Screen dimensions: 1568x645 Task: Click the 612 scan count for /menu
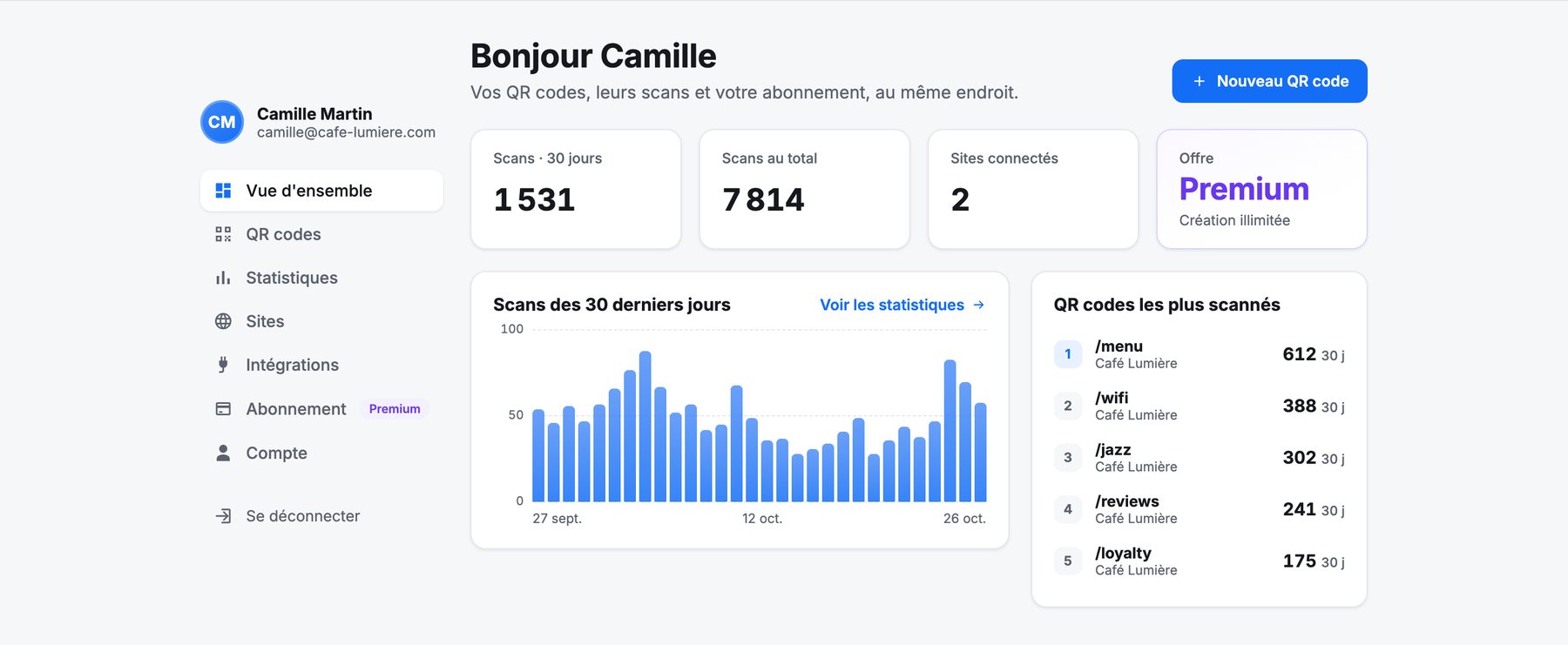coord(1299,354)
